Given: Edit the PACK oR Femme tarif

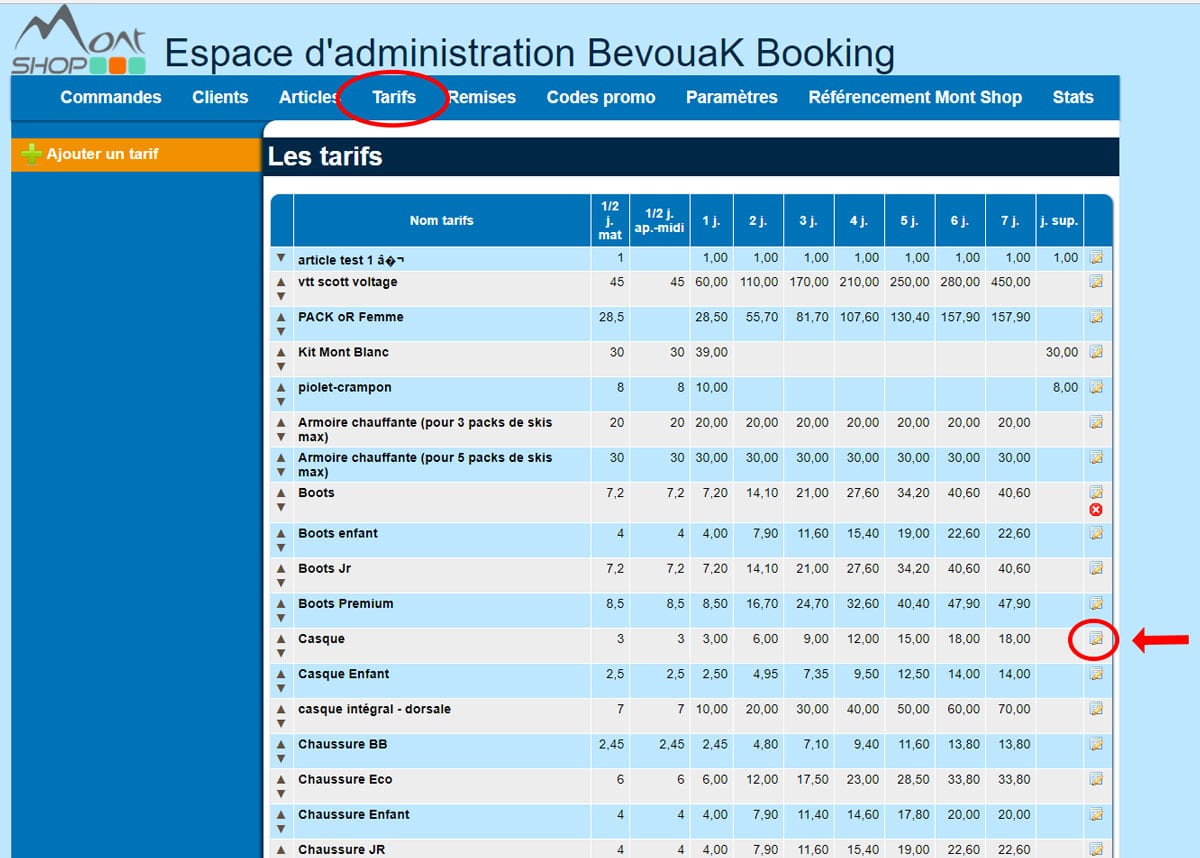Looking at the screenshot, I should tap(1096, 317).
